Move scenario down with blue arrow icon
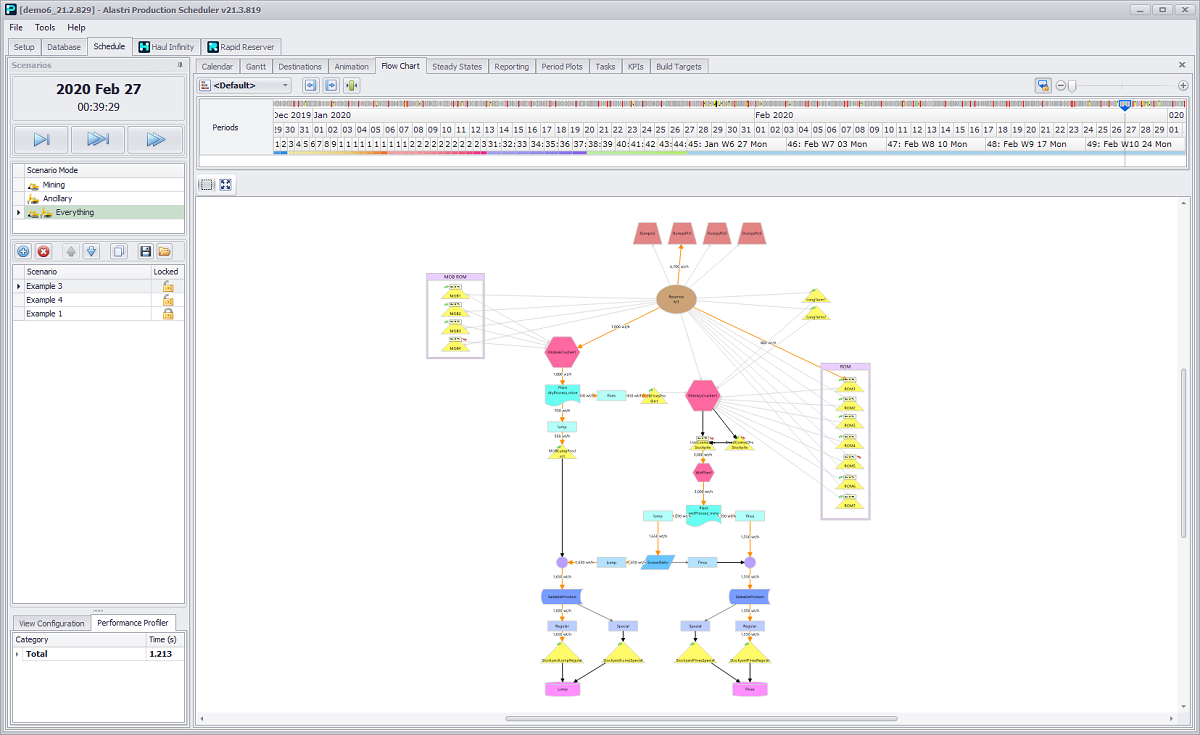 (x=91, y=251)
